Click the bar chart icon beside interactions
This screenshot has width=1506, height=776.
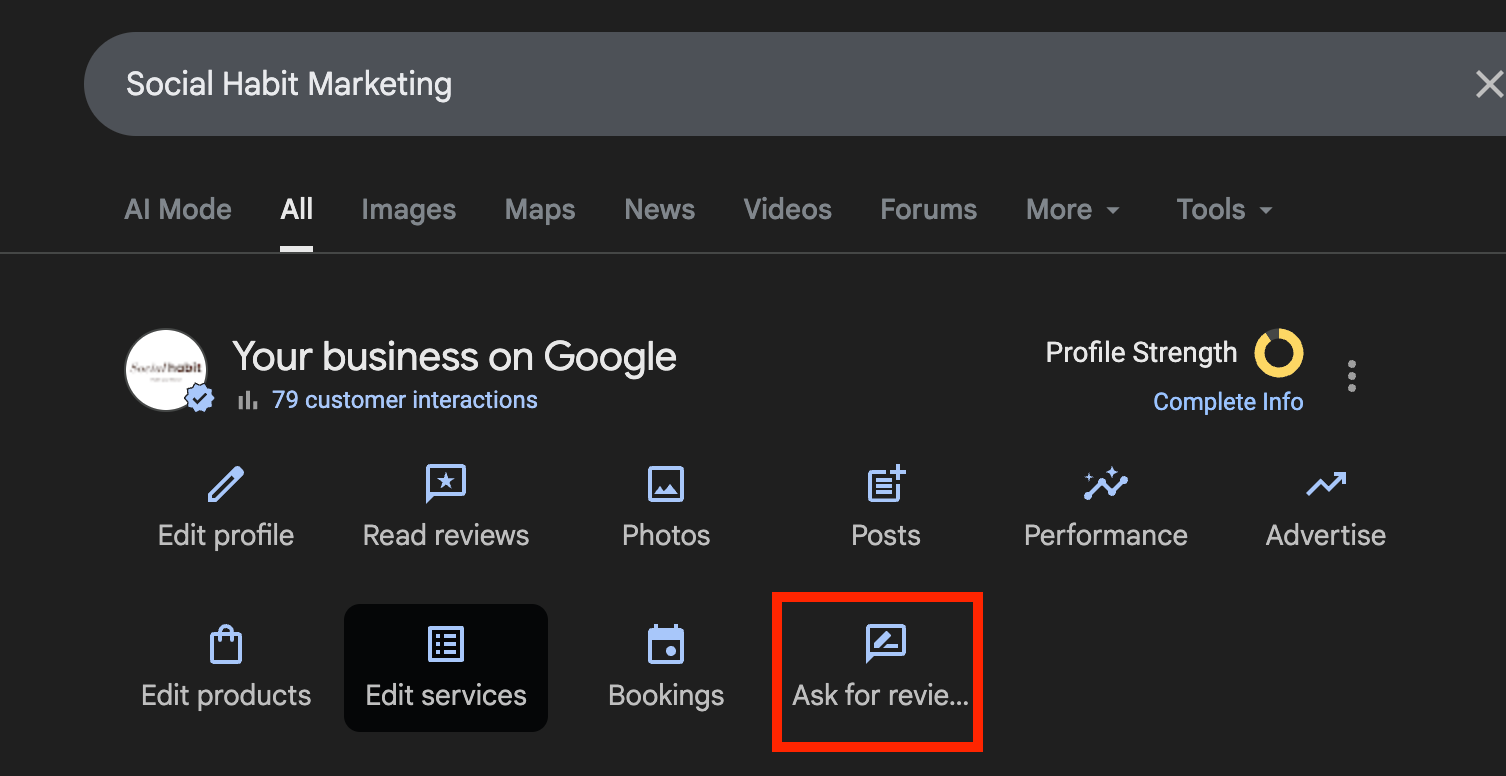pos(247,401)
